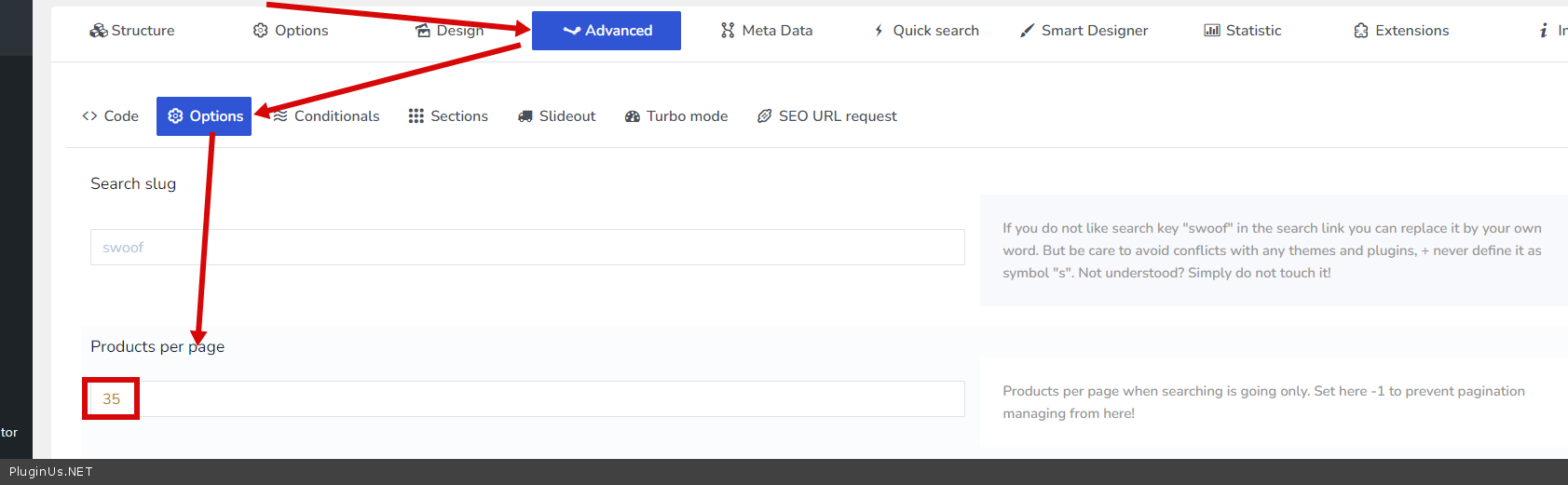Image resolution: width=1568 pixels, height=485 pixels.
Task: Open the Conditionals sub-tab
Action: pos(327,116)
